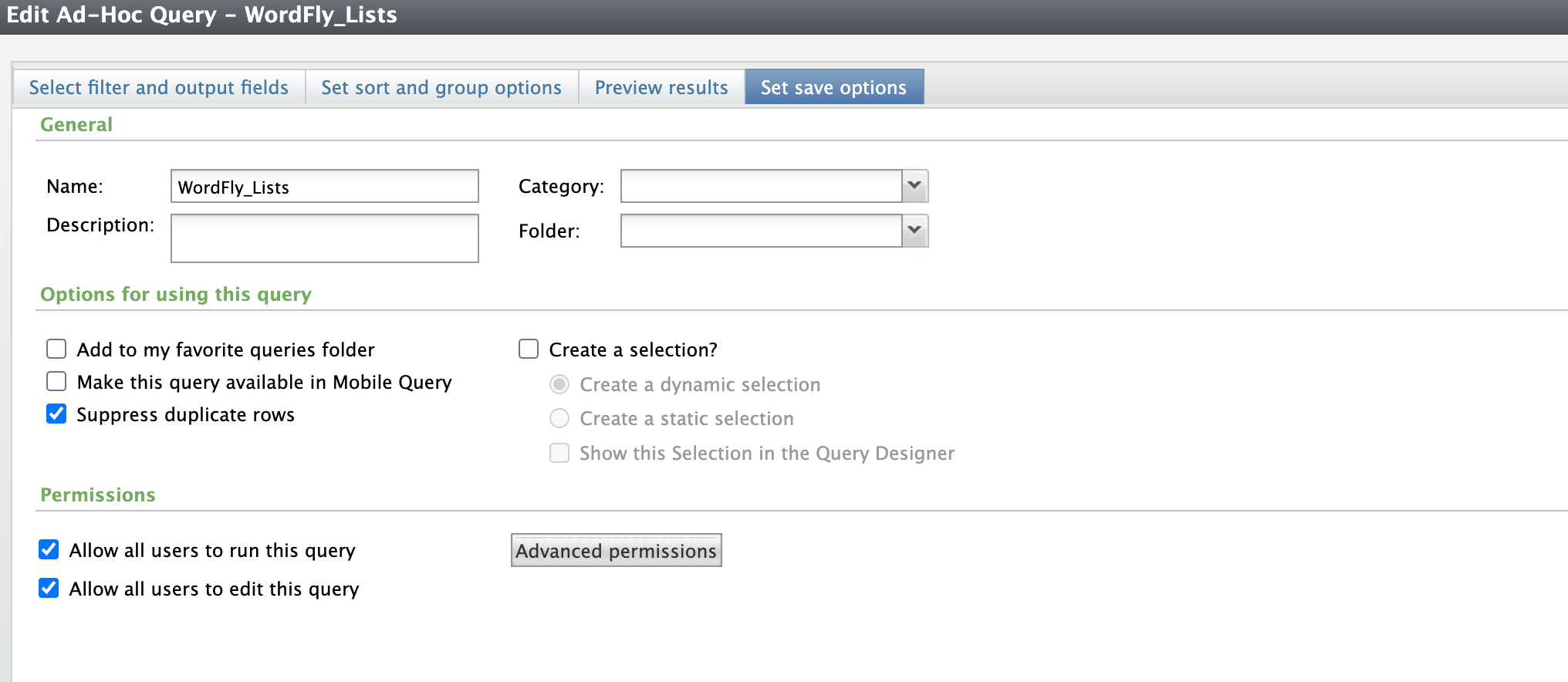Choose Create a static selection radio button

point(559,418)
